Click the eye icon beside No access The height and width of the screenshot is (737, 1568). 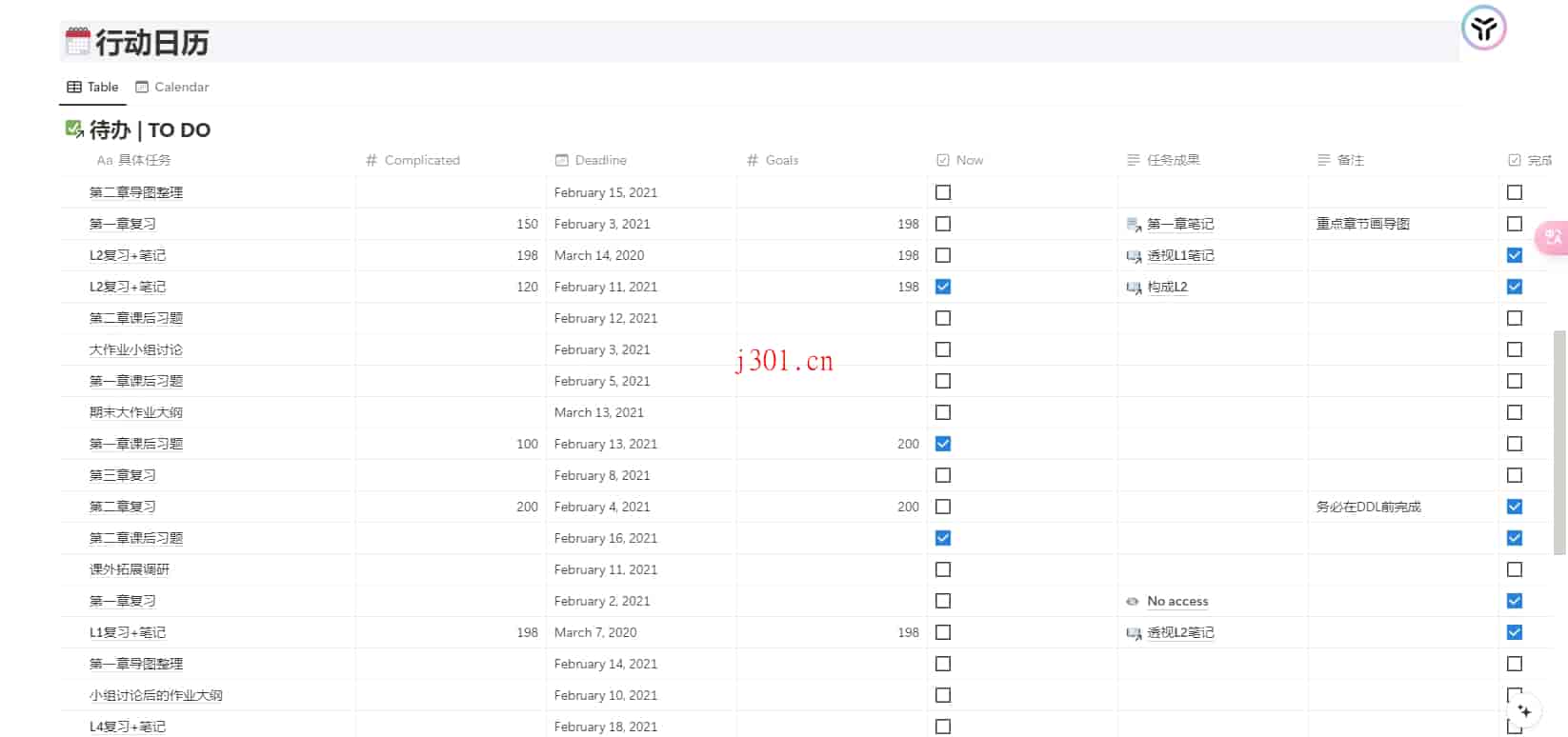coord(1133,601)
